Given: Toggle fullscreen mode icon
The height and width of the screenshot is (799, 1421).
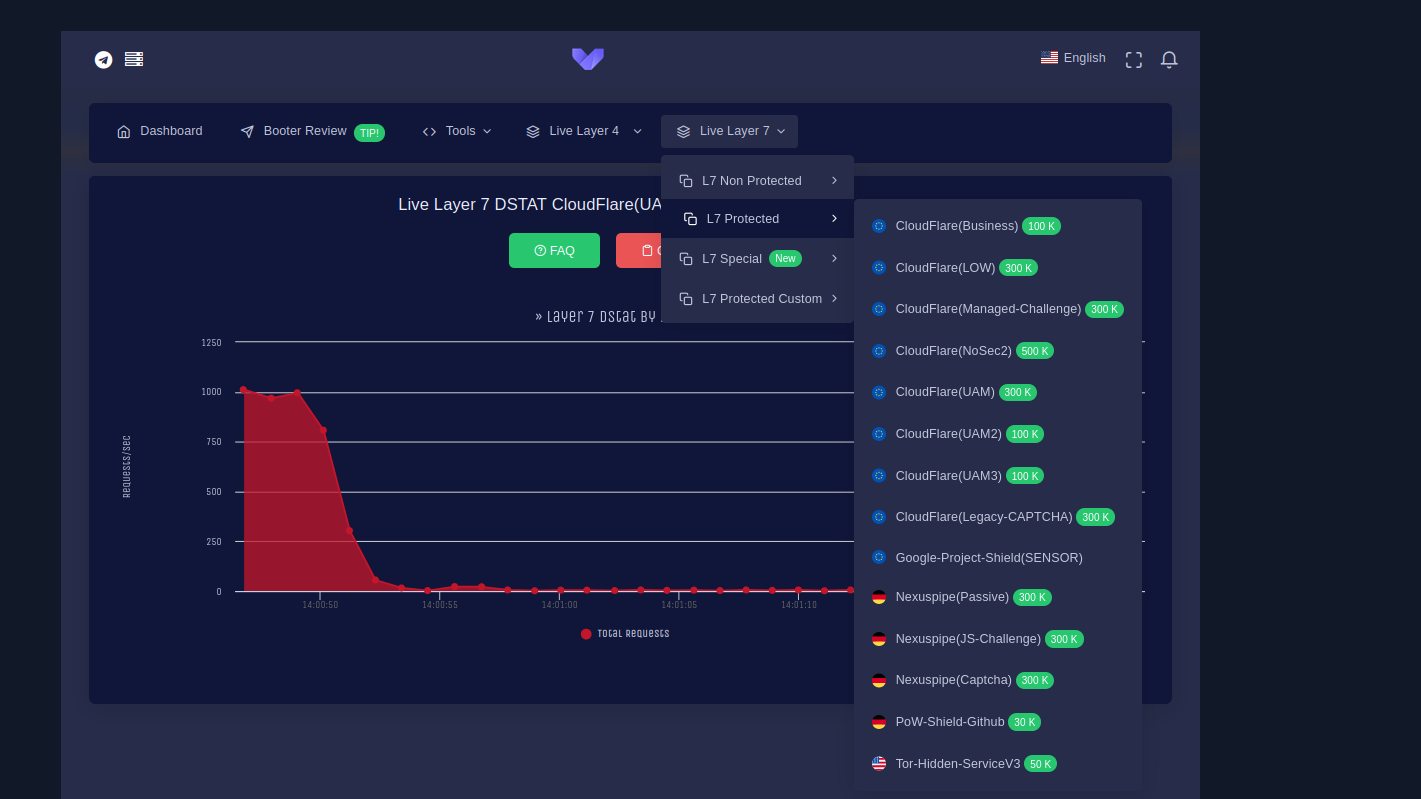Looking at the screenshot, I should point(1134,60).
